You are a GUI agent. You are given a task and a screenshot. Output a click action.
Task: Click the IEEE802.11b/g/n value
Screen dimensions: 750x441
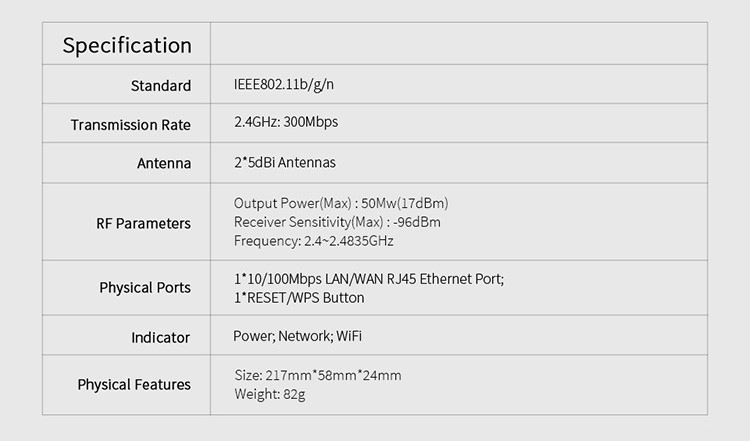coord(284,85)
